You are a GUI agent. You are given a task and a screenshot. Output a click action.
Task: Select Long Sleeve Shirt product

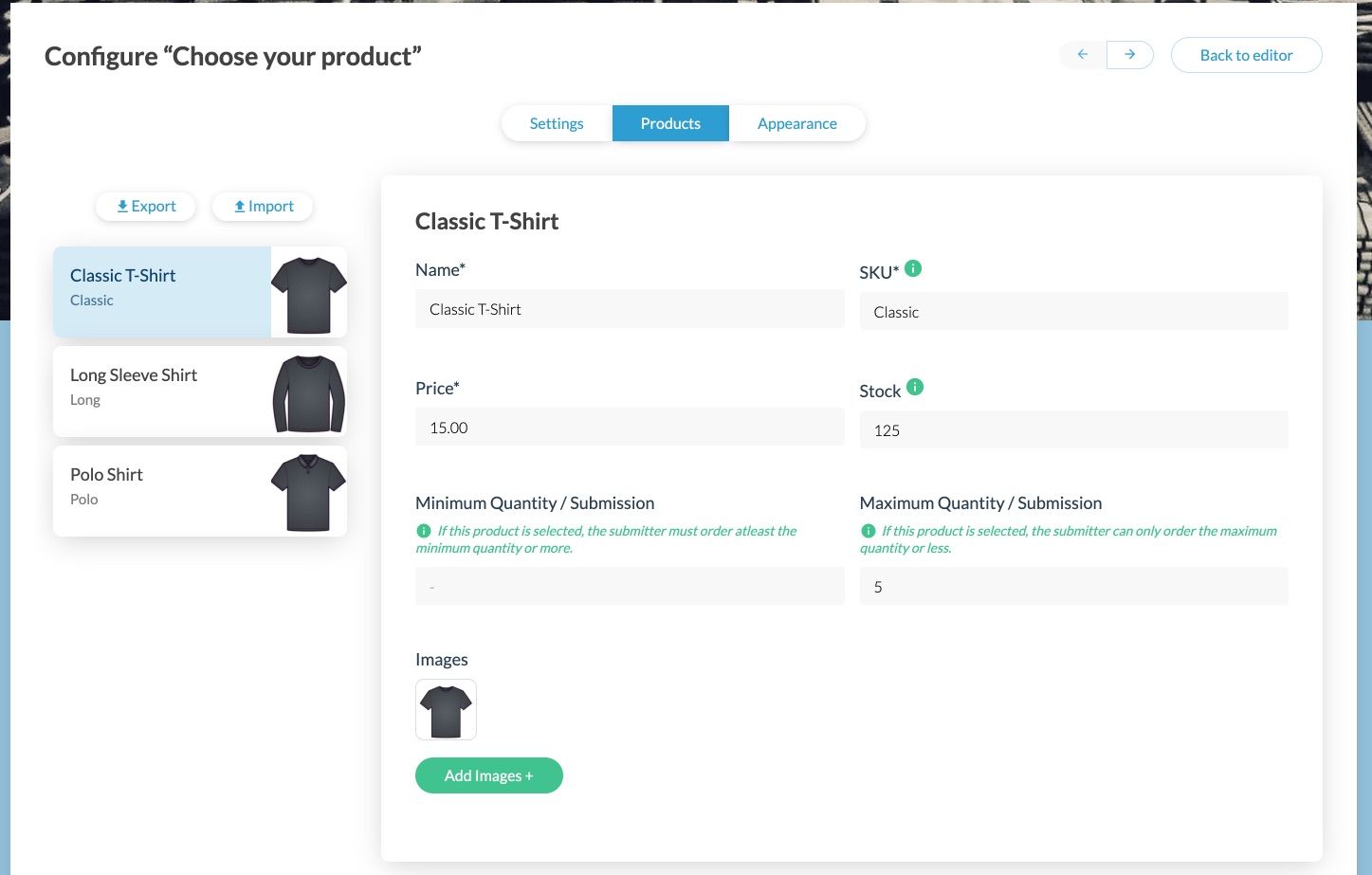click(x=200, y=392)
